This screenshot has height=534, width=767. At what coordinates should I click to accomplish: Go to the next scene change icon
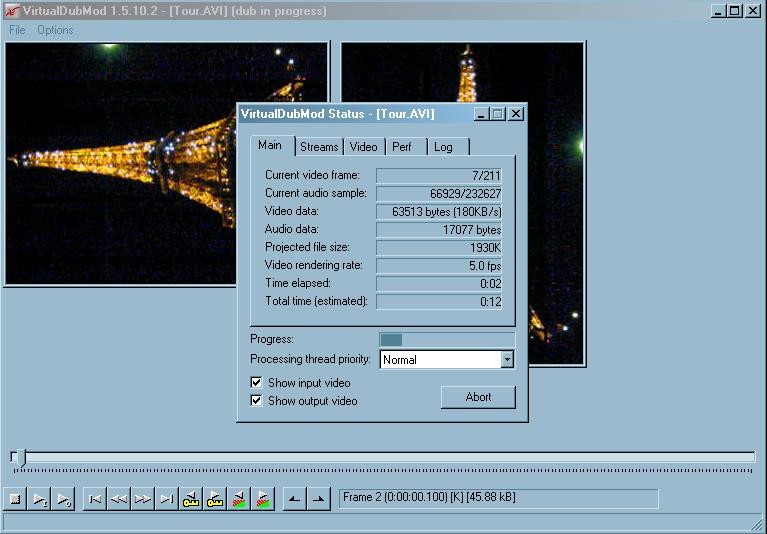click(263, 499)
